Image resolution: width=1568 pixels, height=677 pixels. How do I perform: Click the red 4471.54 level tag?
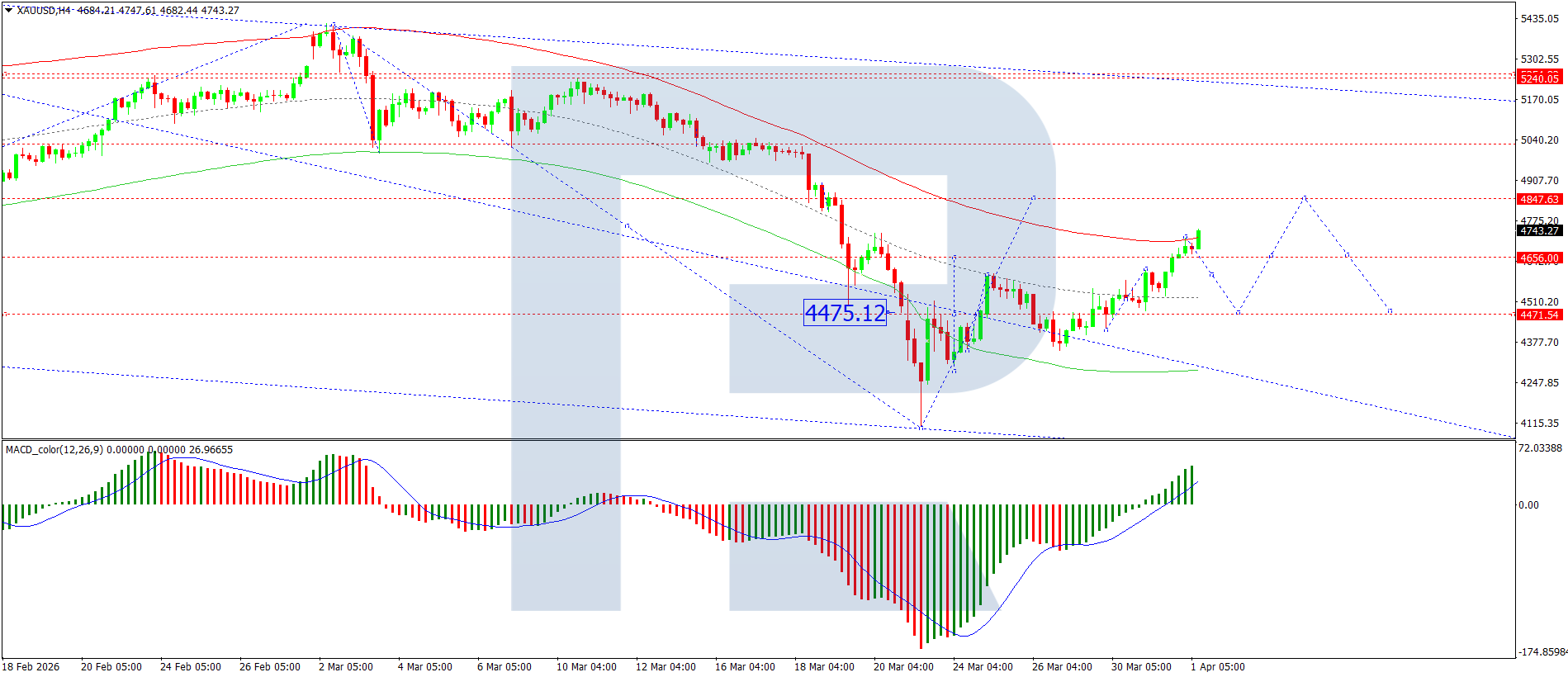click(x=1540, y=315)
